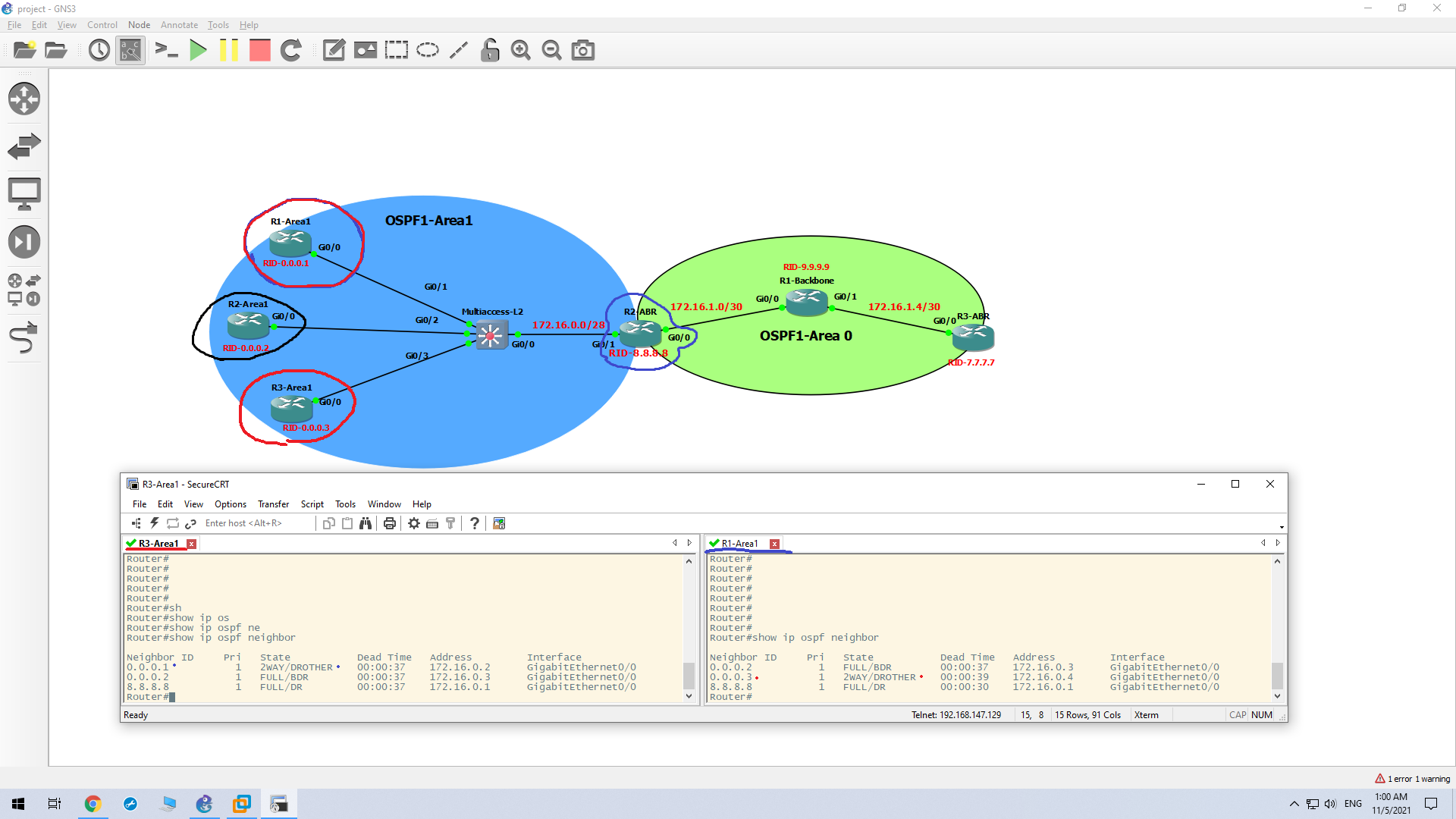Browse routers in device sidebar
The width and height of the screenshot is (1456, 819).
(24, 99)
